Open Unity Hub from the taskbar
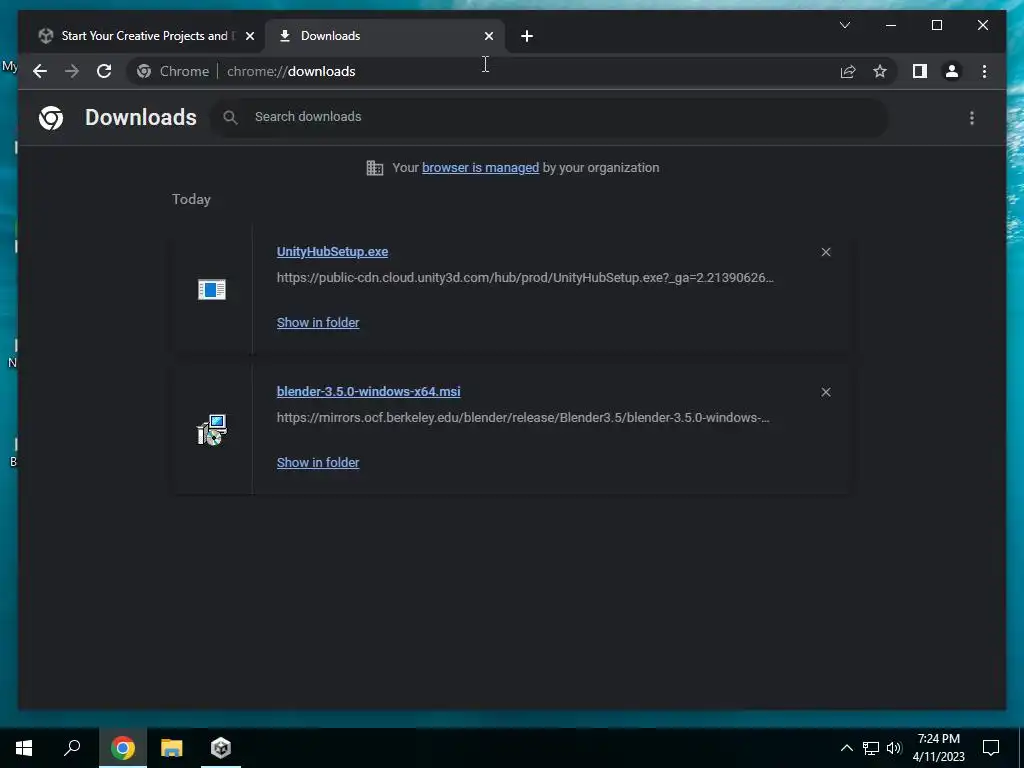Image resolution: width=1024 pixels, height=768 pixels. (x=221, y=748)
